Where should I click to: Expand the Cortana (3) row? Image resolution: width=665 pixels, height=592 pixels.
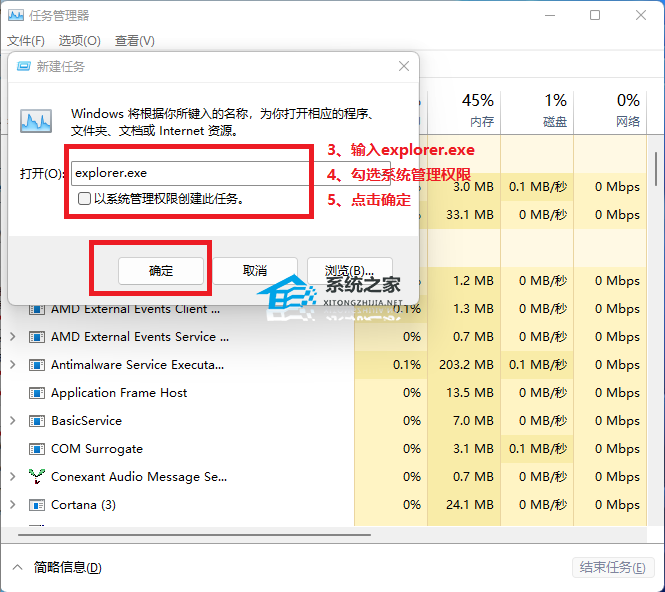13,505
